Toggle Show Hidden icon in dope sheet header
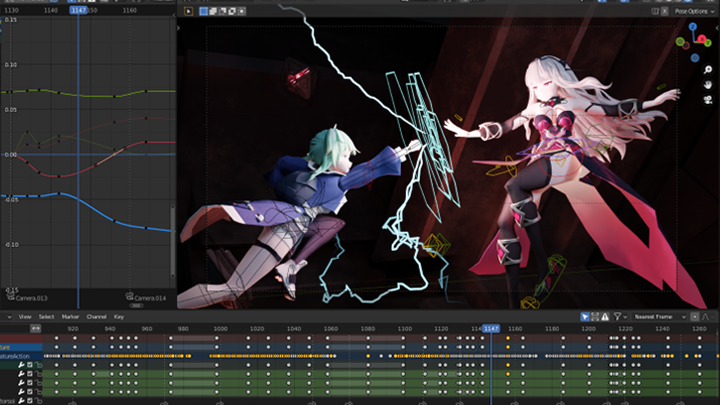This screenshot has width=720, height=405. pos(595,317)
